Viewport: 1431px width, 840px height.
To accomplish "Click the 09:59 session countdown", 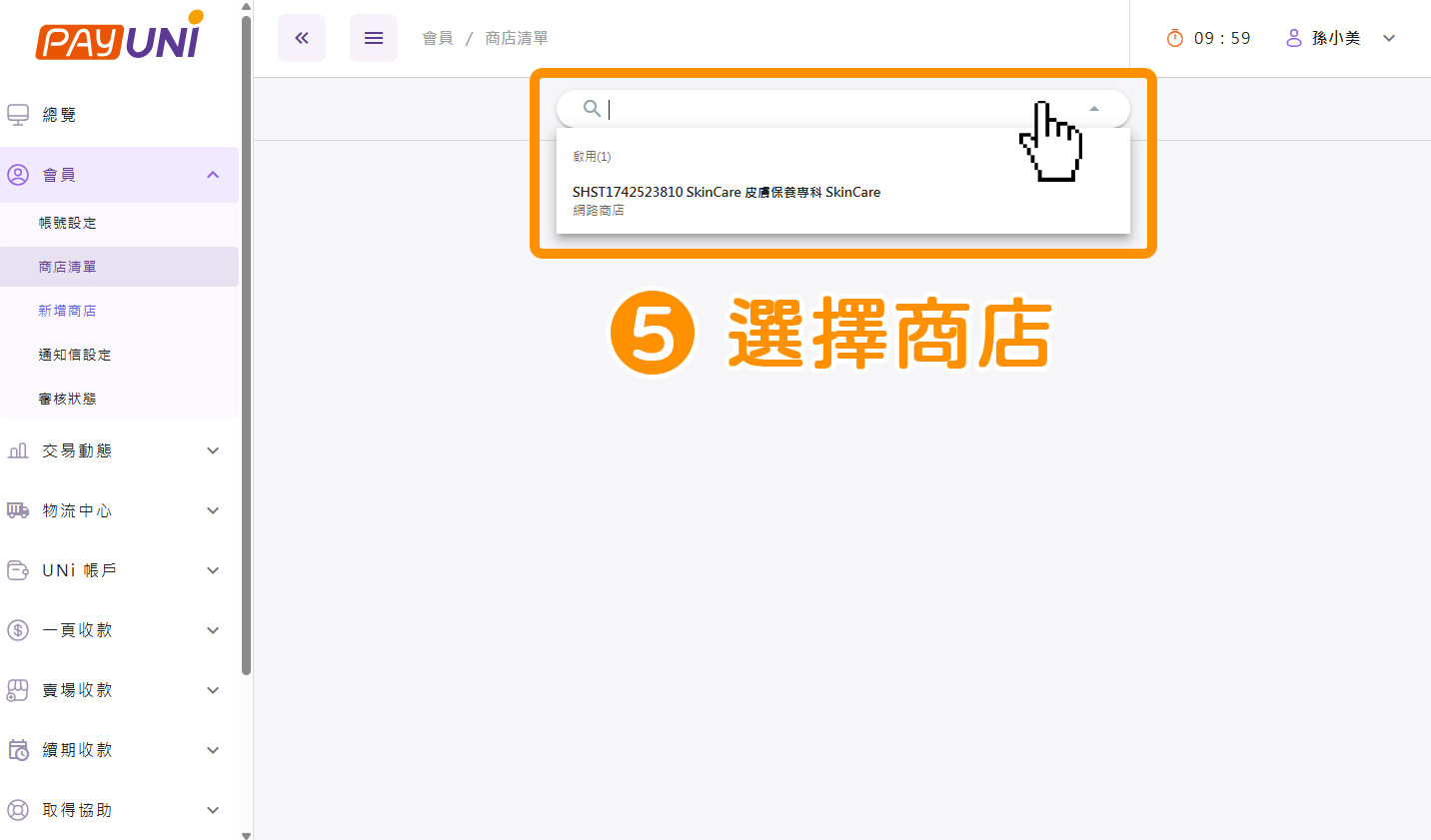I will tap(1222, 38).
